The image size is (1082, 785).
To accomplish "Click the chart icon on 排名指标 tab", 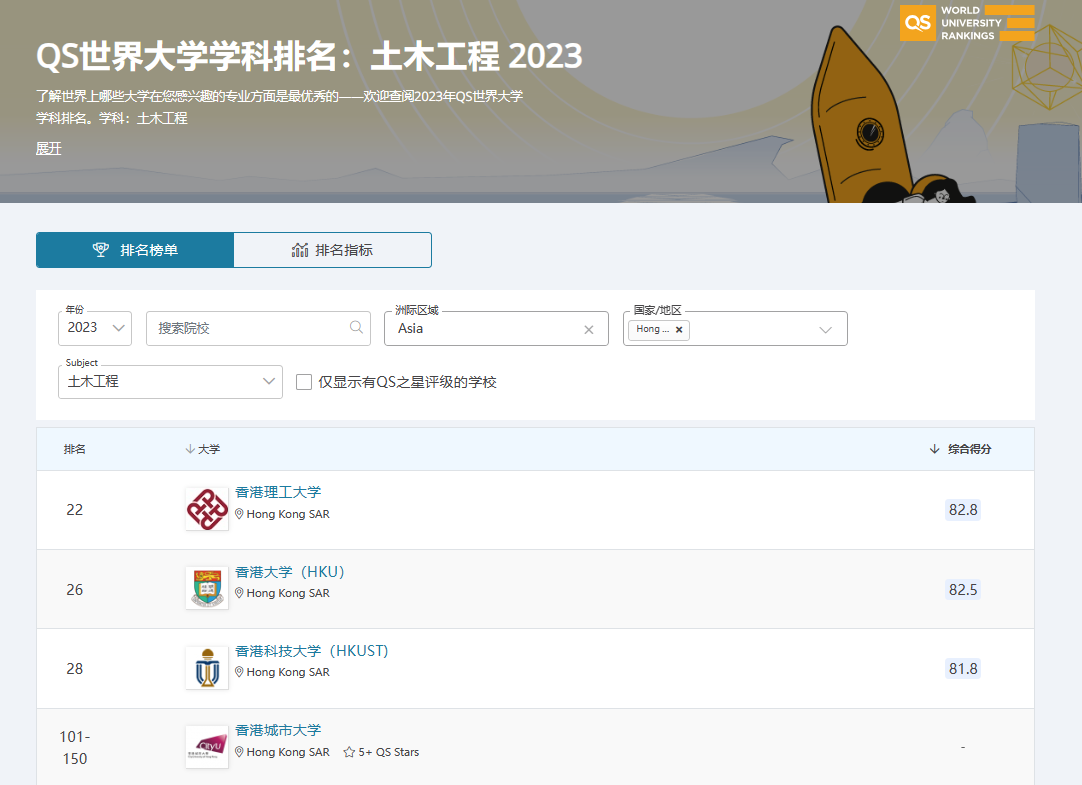I will (299, 250).
